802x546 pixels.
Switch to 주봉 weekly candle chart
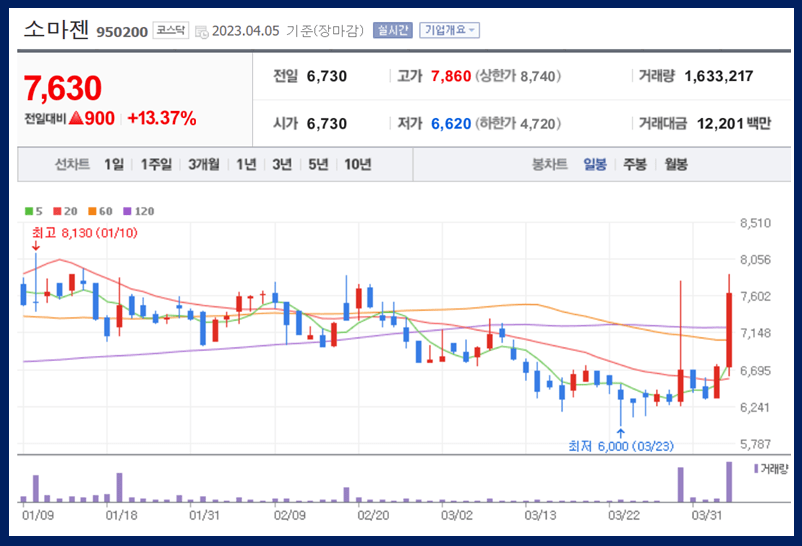click(635, 164)
